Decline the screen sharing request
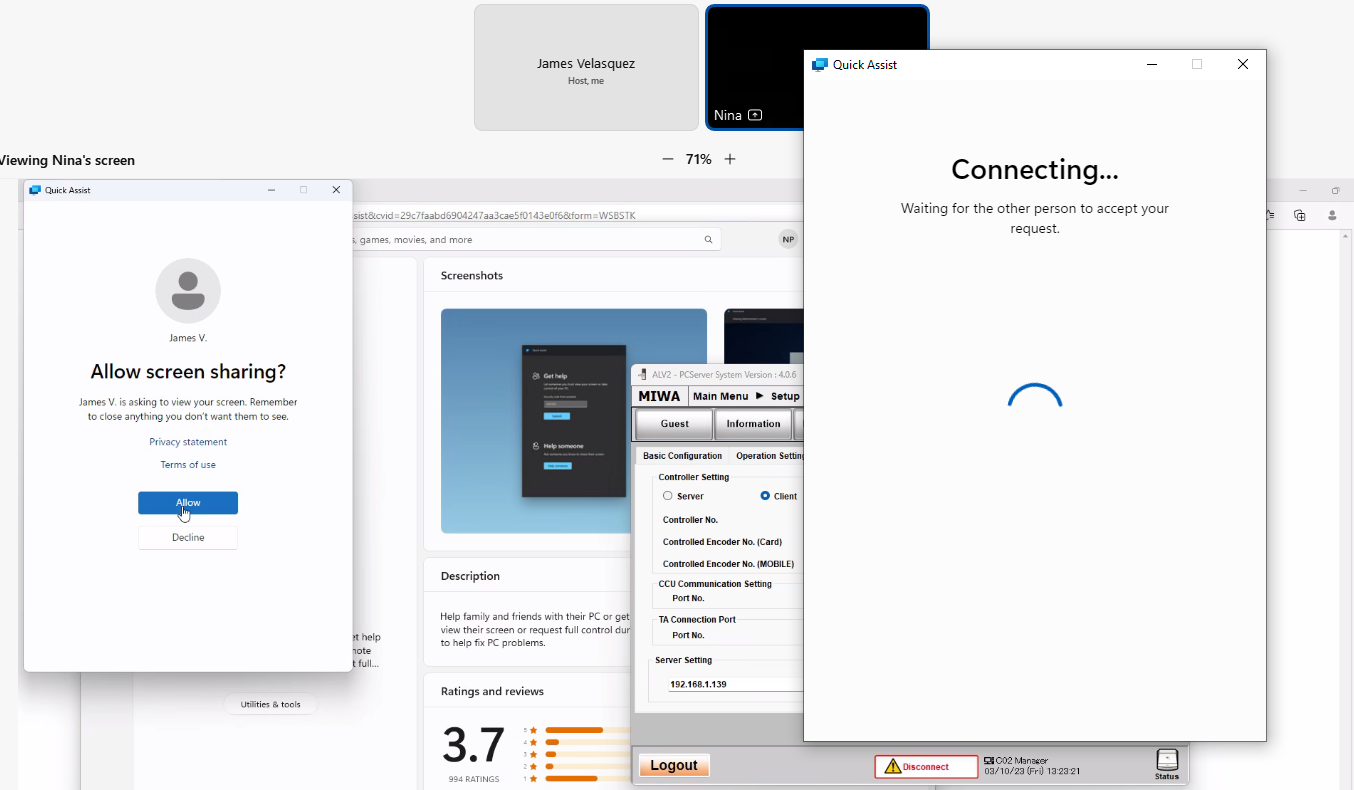Viewport: 1354px width, 790px height. (188, 538)
